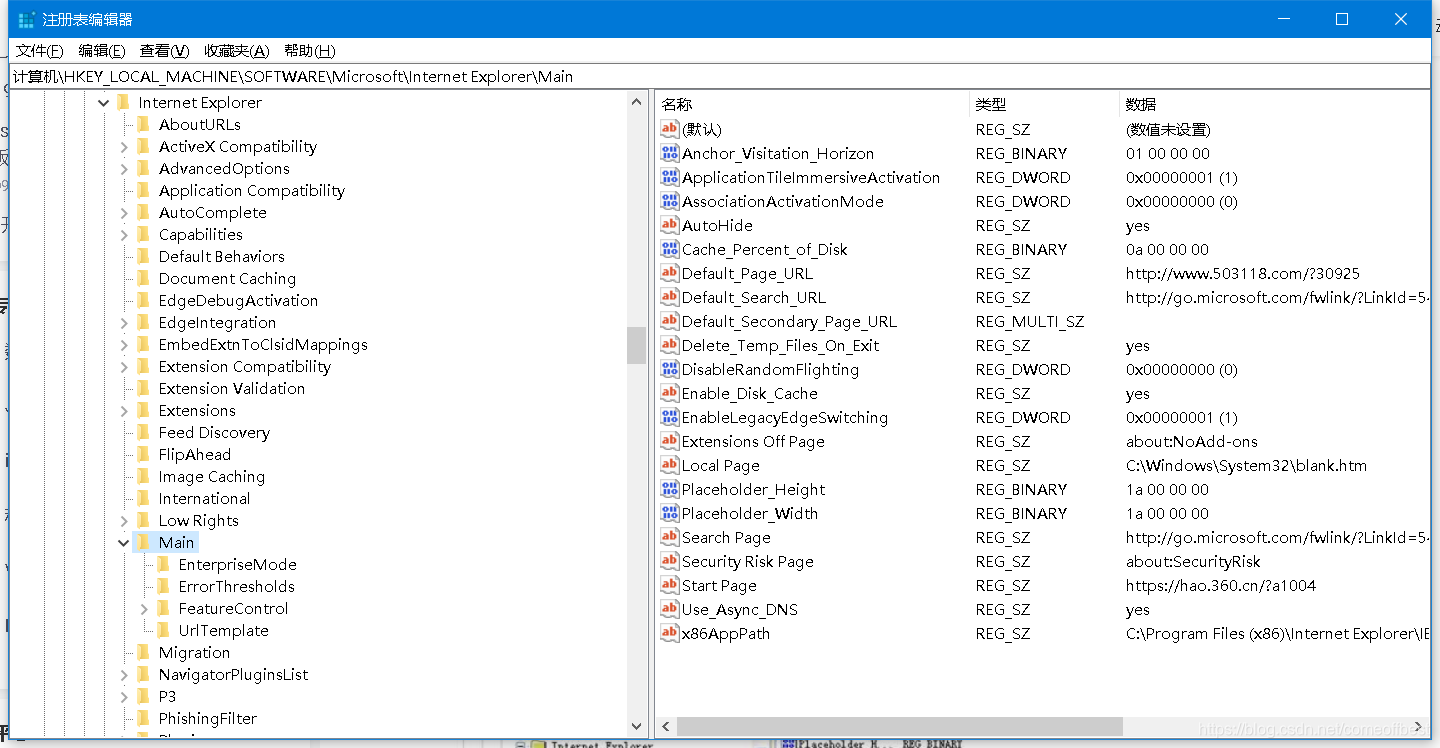Click the icon of Placeholder_Height
This screenshot has height=748, width=1440.
[670, 489]
